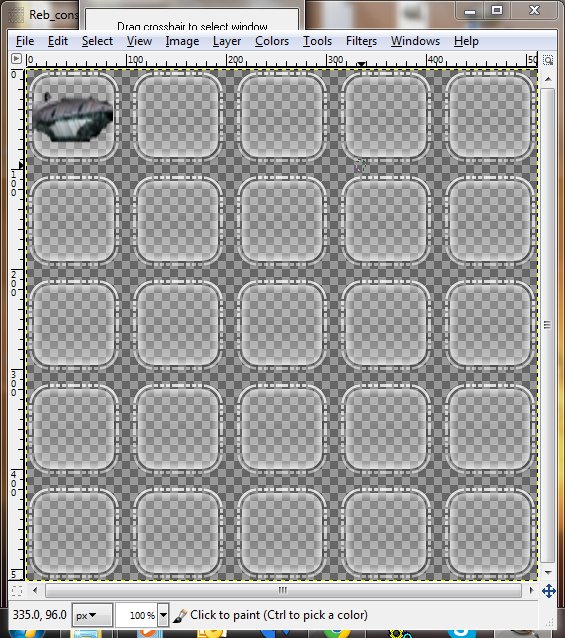
Task: Open the Layer menu
Action: 227,41
